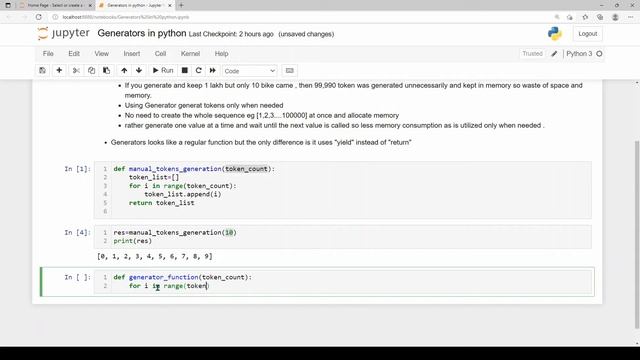
Task: Move selected cell up arrow
Action: point(124,71)
